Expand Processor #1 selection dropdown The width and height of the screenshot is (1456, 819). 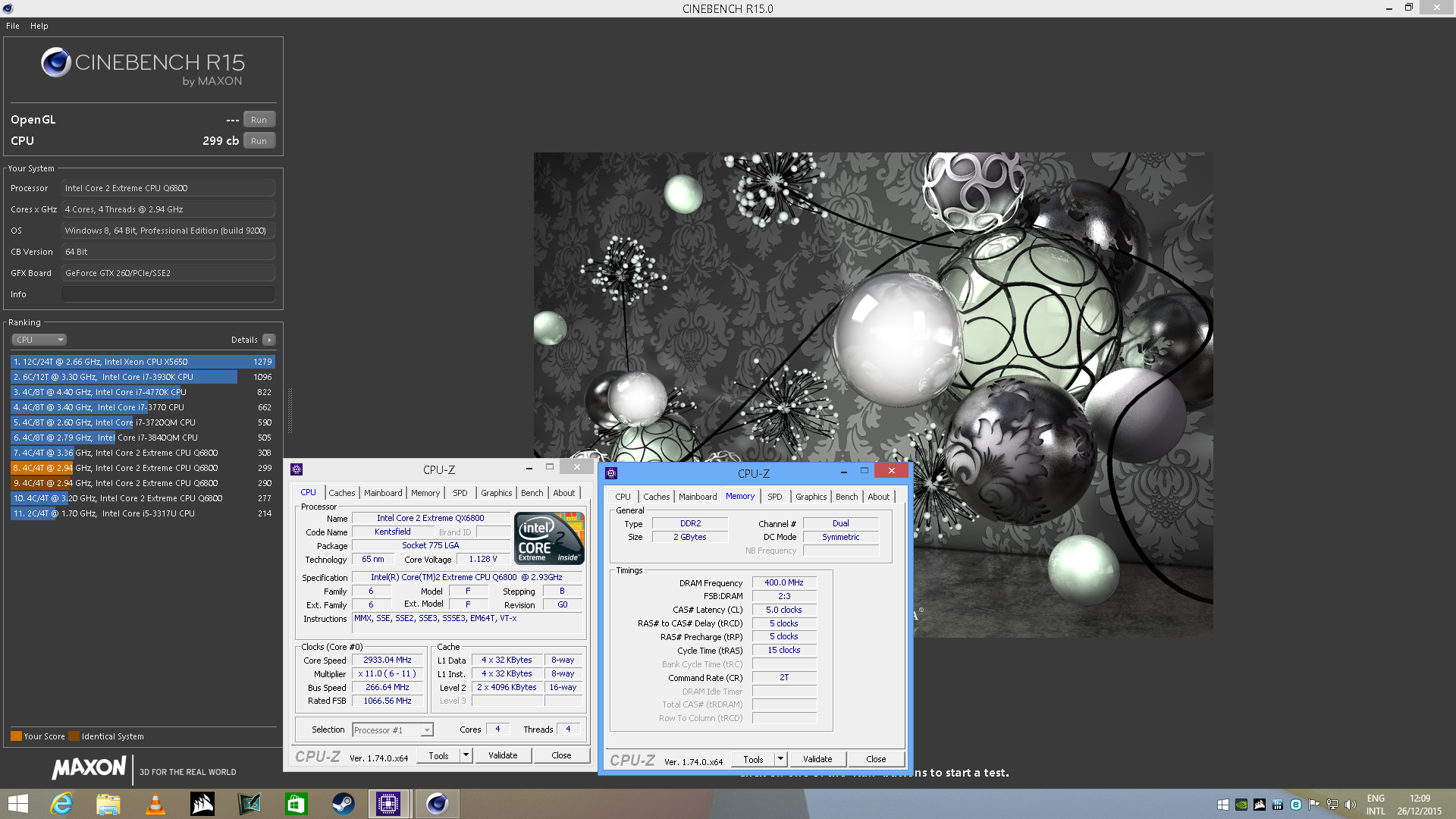(x=393, y=730)
